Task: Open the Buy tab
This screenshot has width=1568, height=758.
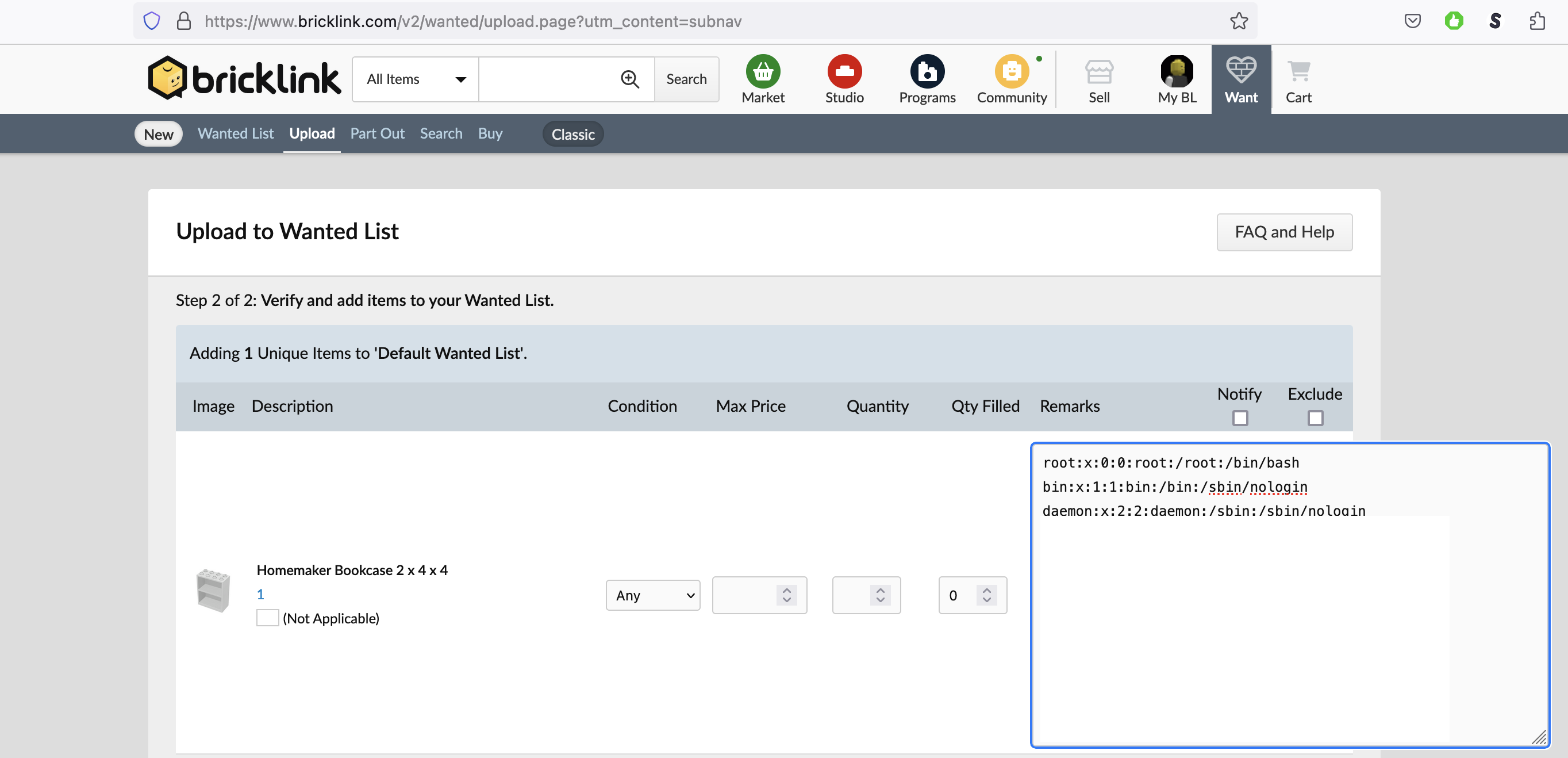Action: click(490, 133)
